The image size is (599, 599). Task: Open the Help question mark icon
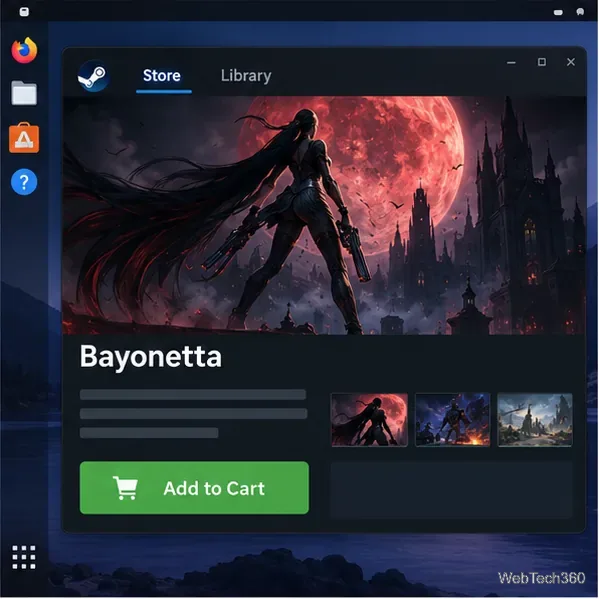click(x=24, y=182)
